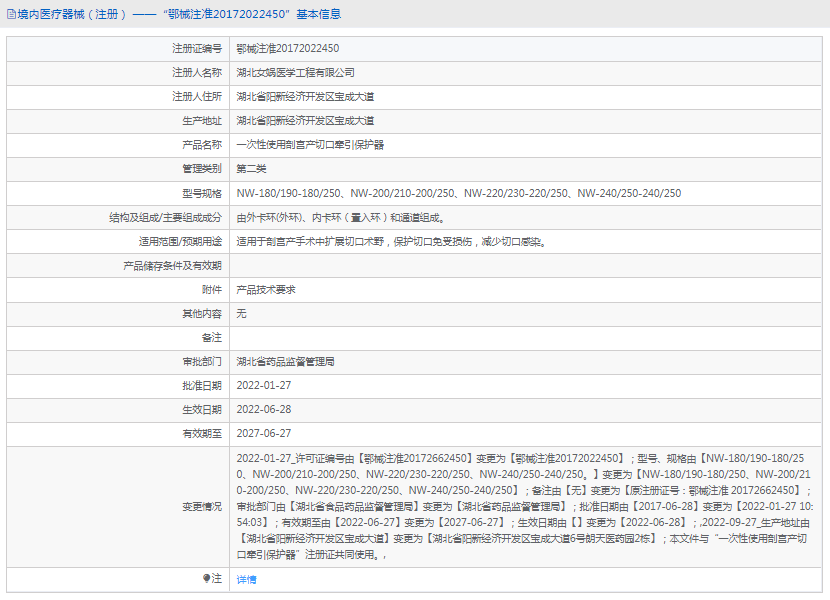The image size is (830, 600).
Task: Select the NW-180/190-180/250 model specification text
Action: tap(288, 193)
